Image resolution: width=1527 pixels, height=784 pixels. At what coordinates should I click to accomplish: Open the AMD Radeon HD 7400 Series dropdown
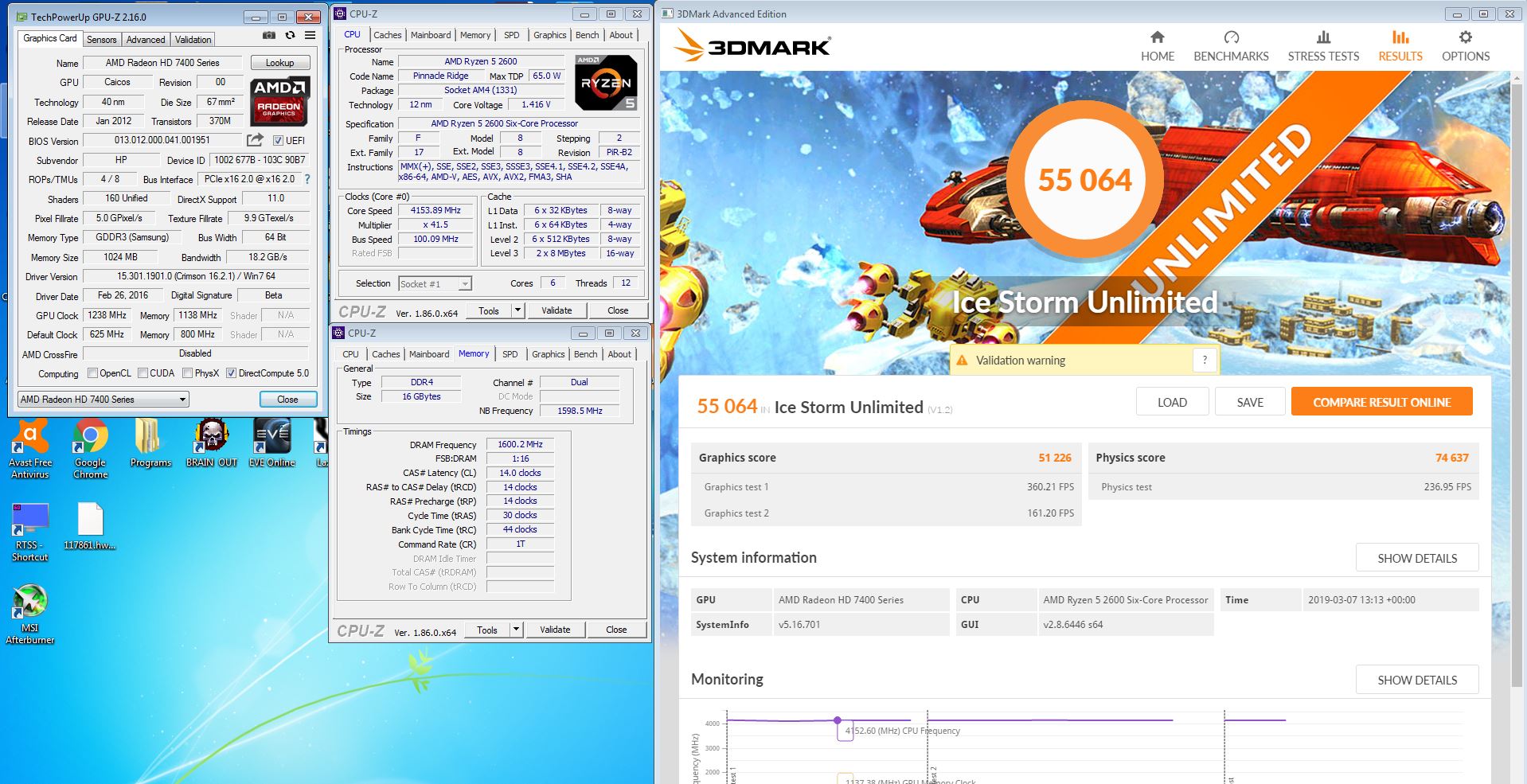point(103,400)
